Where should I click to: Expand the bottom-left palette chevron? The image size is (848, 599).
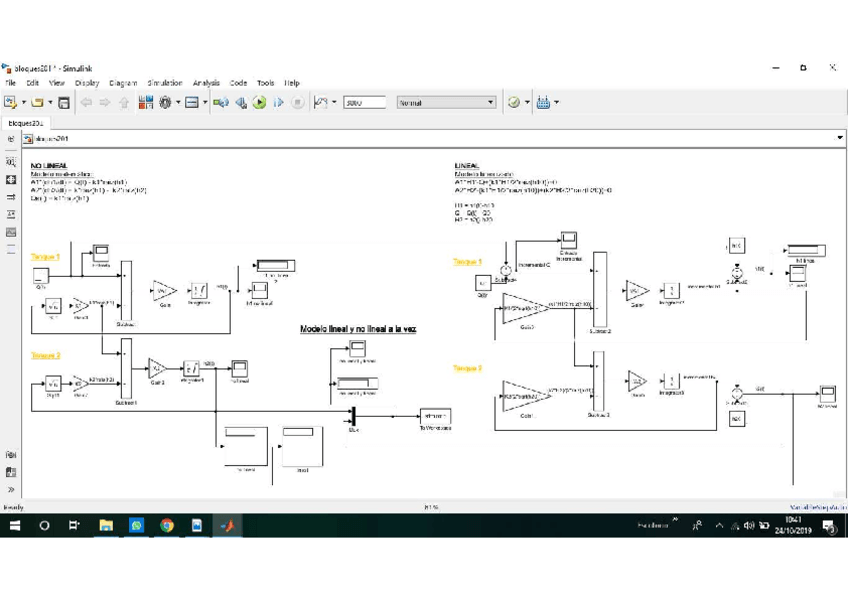(x=11, y=489)
